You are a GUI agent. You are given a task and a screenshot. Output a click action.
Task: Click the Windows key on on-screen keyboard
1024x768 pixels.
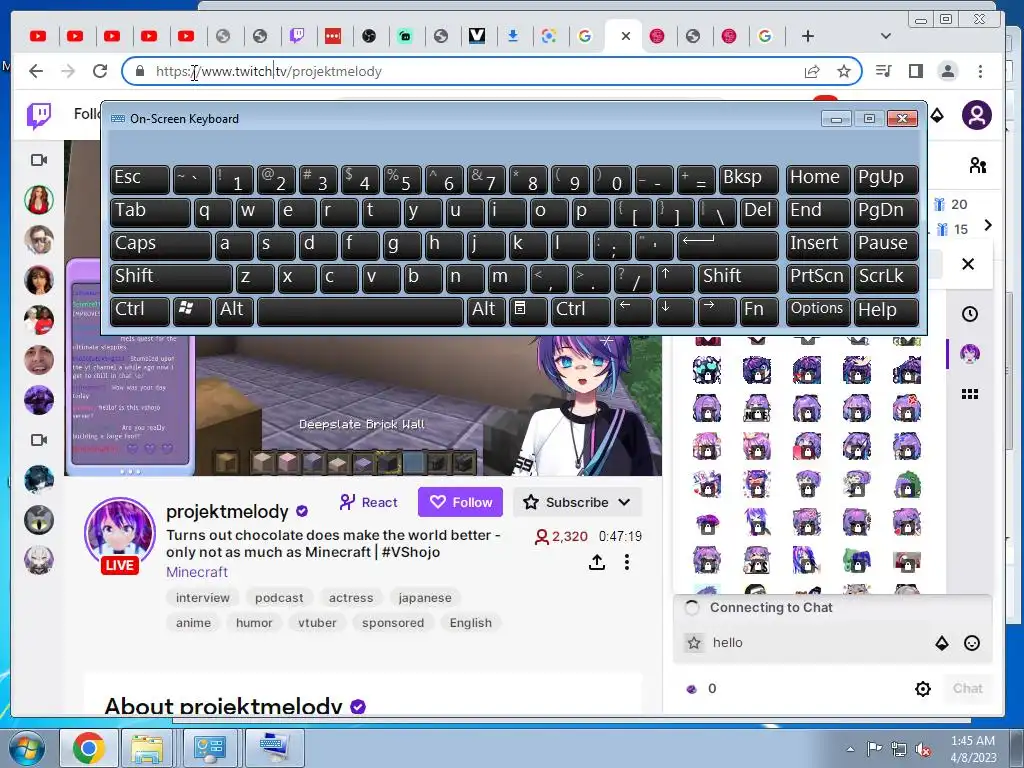(x=192, y=310)
